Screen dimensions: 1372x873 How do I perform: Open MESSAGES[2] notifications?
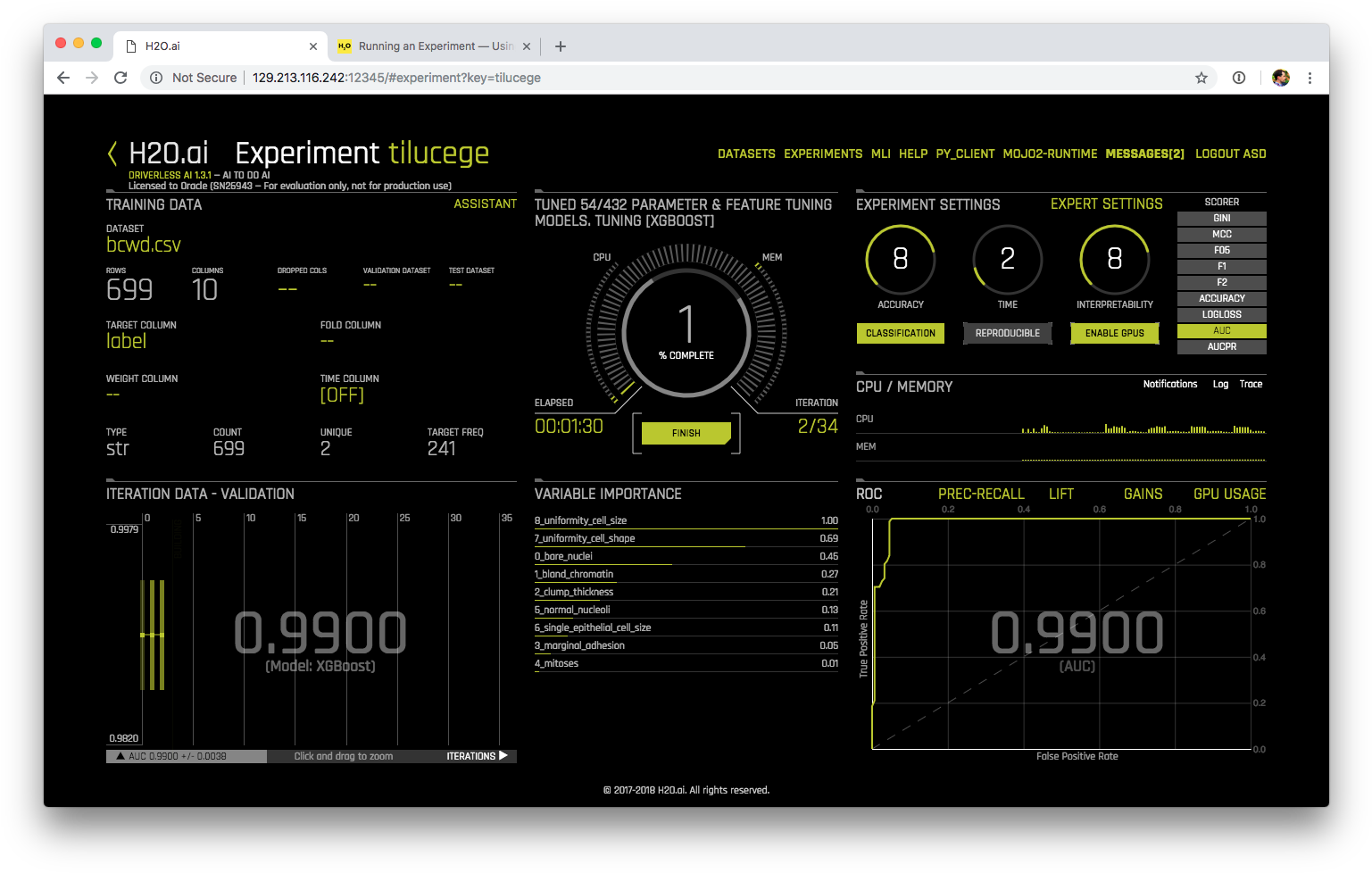click(x=1144, y=154)
